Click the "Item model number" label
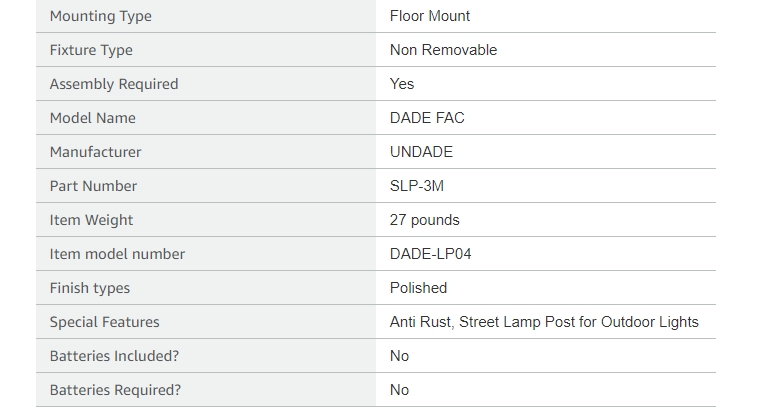The height and width of the screenshot is (413, 758). [x=117, y=254]
